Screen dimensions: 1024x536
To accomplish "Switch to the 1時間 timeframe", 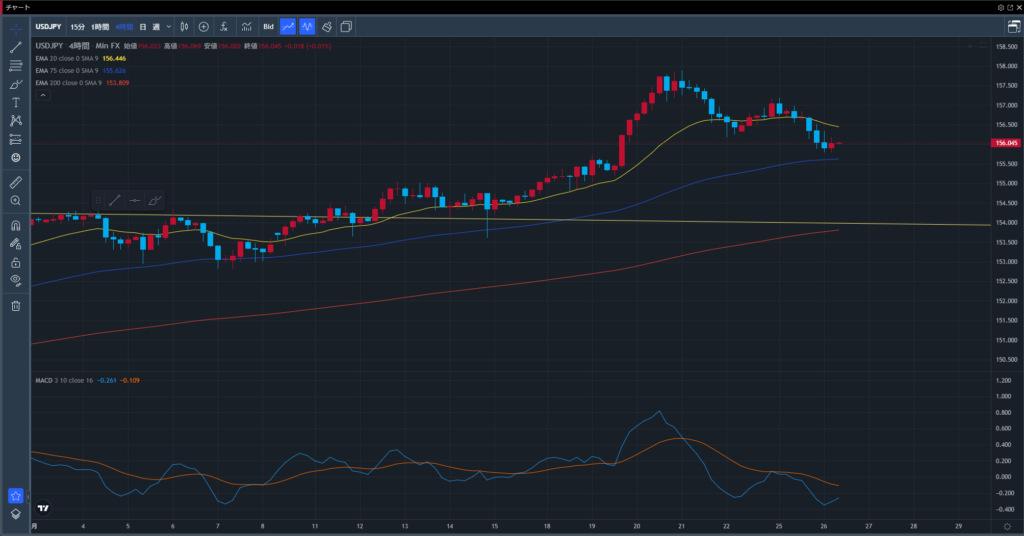I will tap(101, 26).
